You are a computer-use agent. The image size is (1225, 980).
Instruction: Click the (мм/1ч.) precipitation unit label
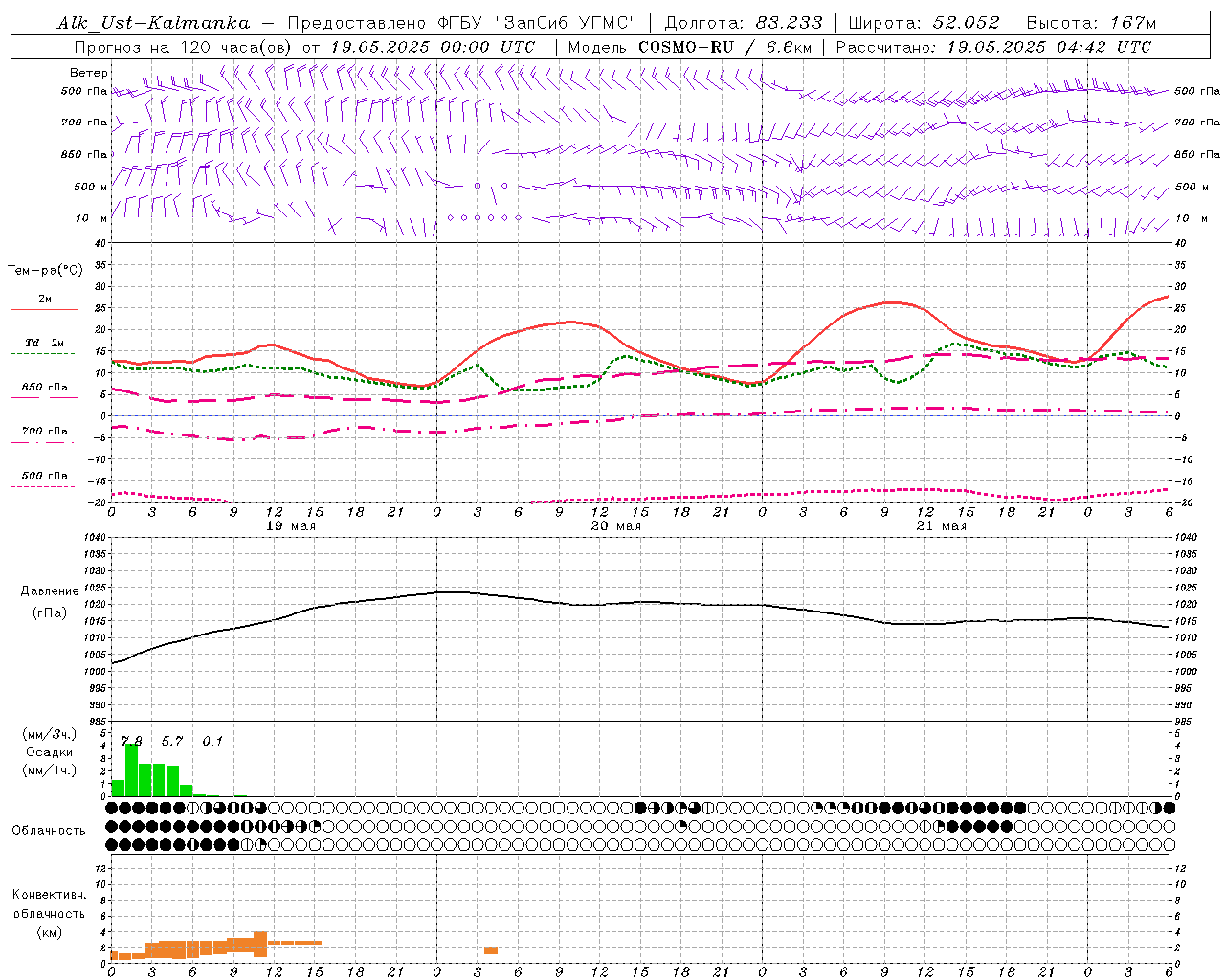[49, 770]
